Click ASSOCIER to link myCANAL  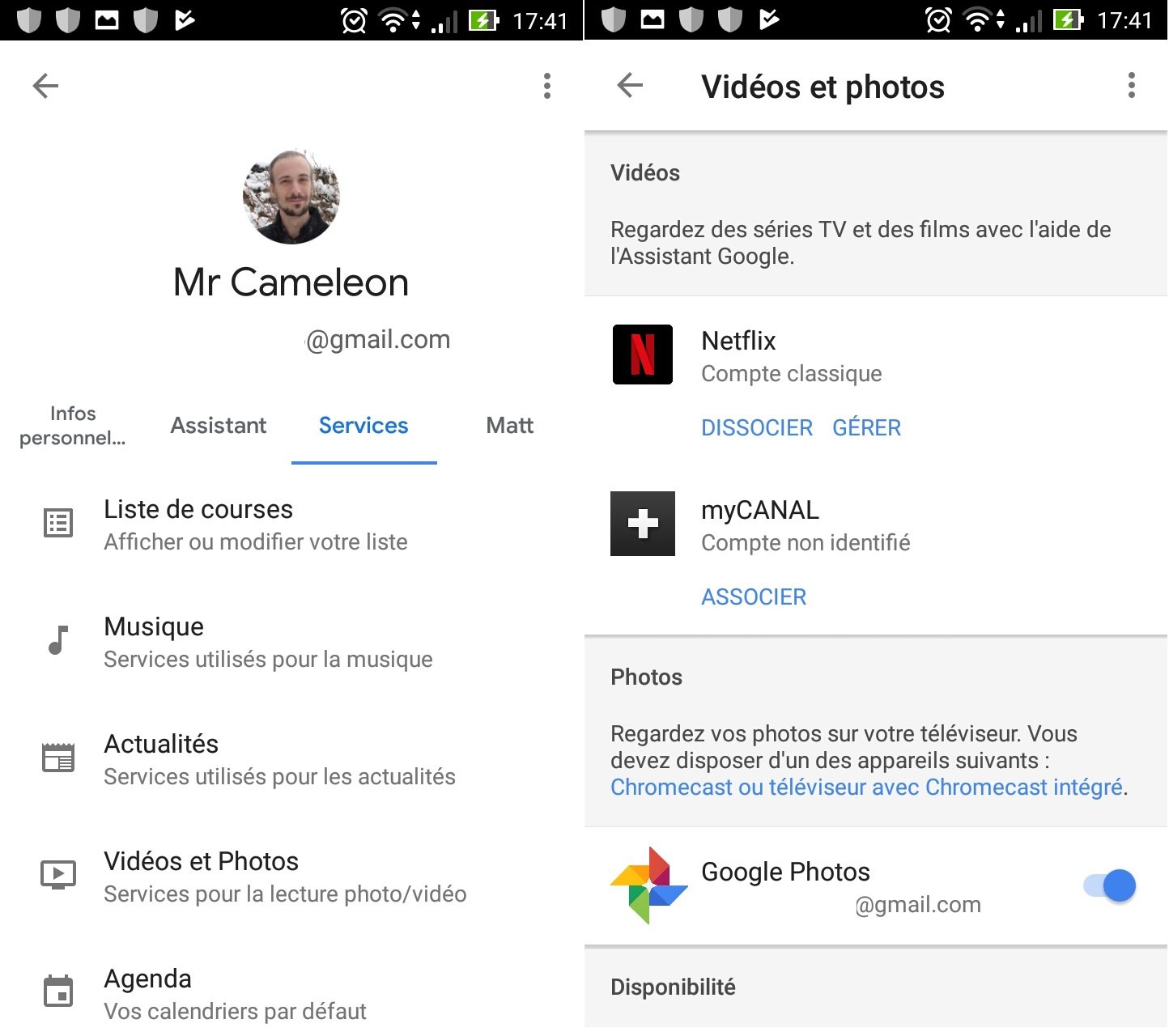(753, 597)
